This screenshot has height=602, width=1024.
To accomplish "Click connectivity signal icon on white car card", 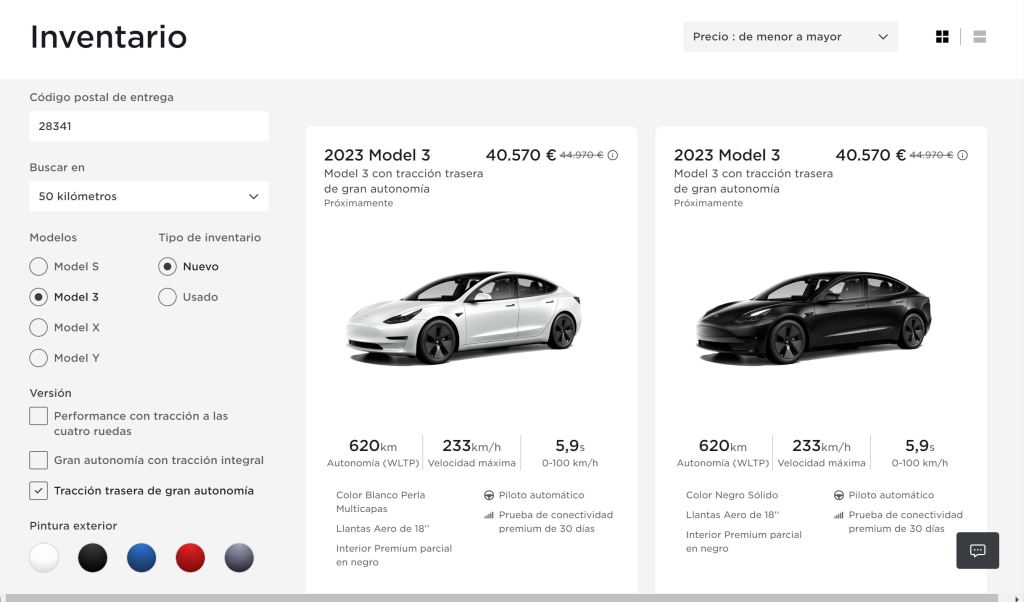I will click(489, 515).
